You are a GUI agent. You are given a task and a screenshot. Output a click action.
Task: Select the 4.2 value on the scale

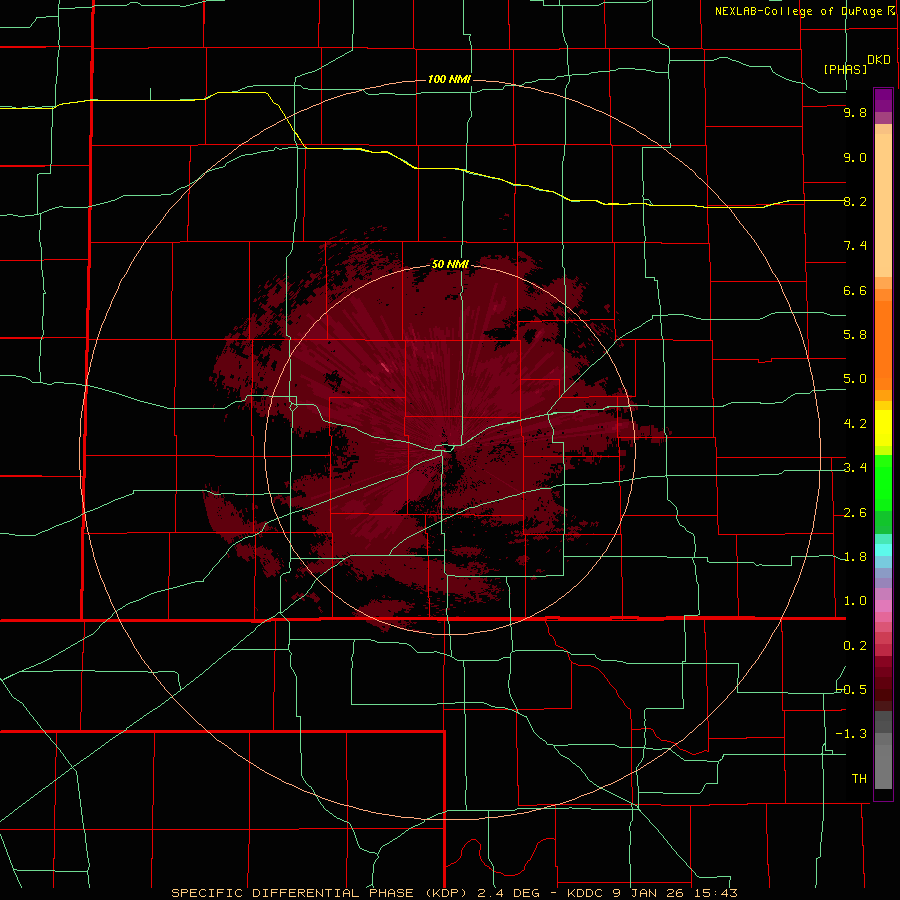tap(855, 424)
